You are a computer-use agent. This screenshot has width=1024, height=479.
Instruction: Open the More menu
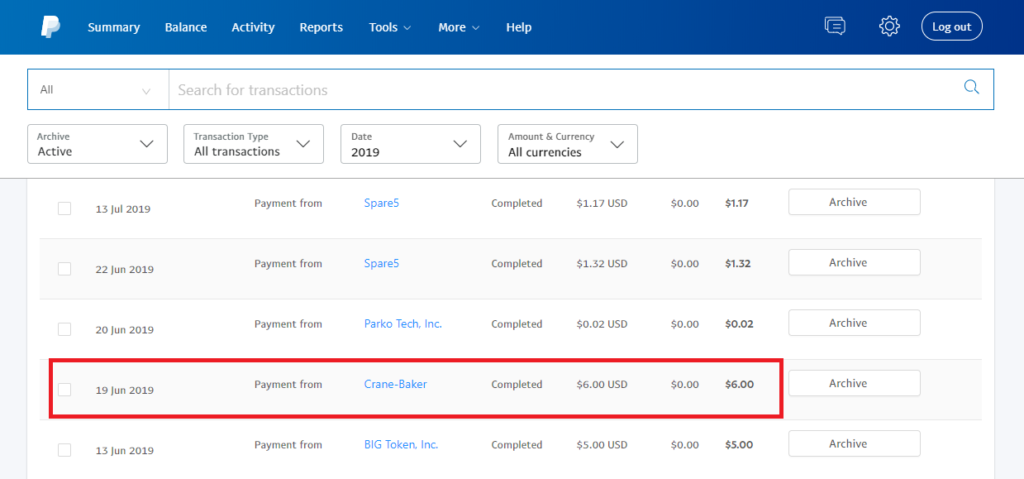coord(459,27)
